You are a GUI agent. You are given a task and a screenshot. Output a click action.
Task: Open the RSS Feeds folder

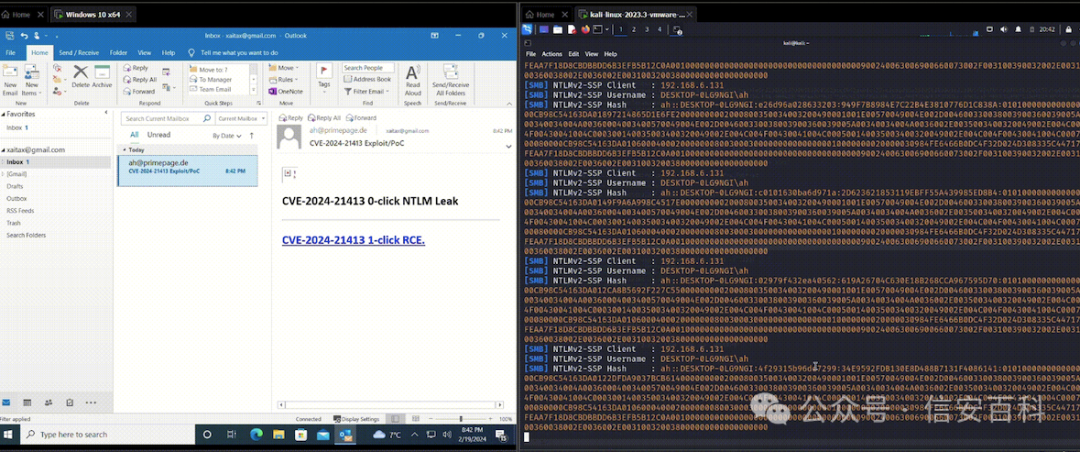(19, 211)
